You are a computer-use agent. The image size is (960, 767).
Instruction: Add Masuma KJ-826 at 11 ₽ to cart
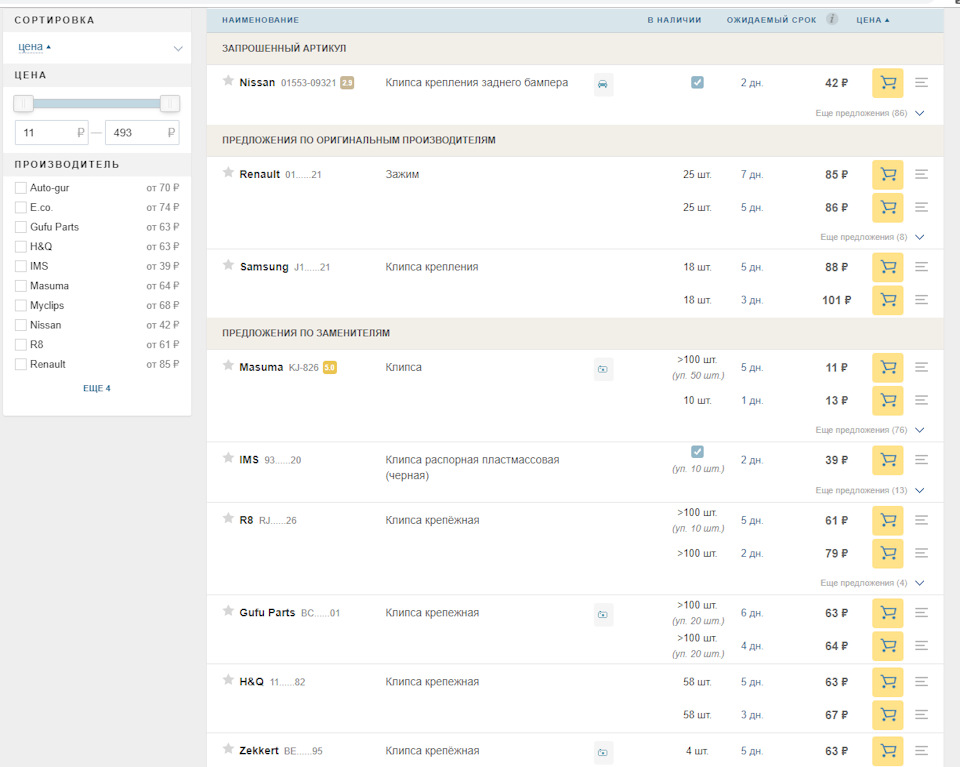(x=887, y=367)
